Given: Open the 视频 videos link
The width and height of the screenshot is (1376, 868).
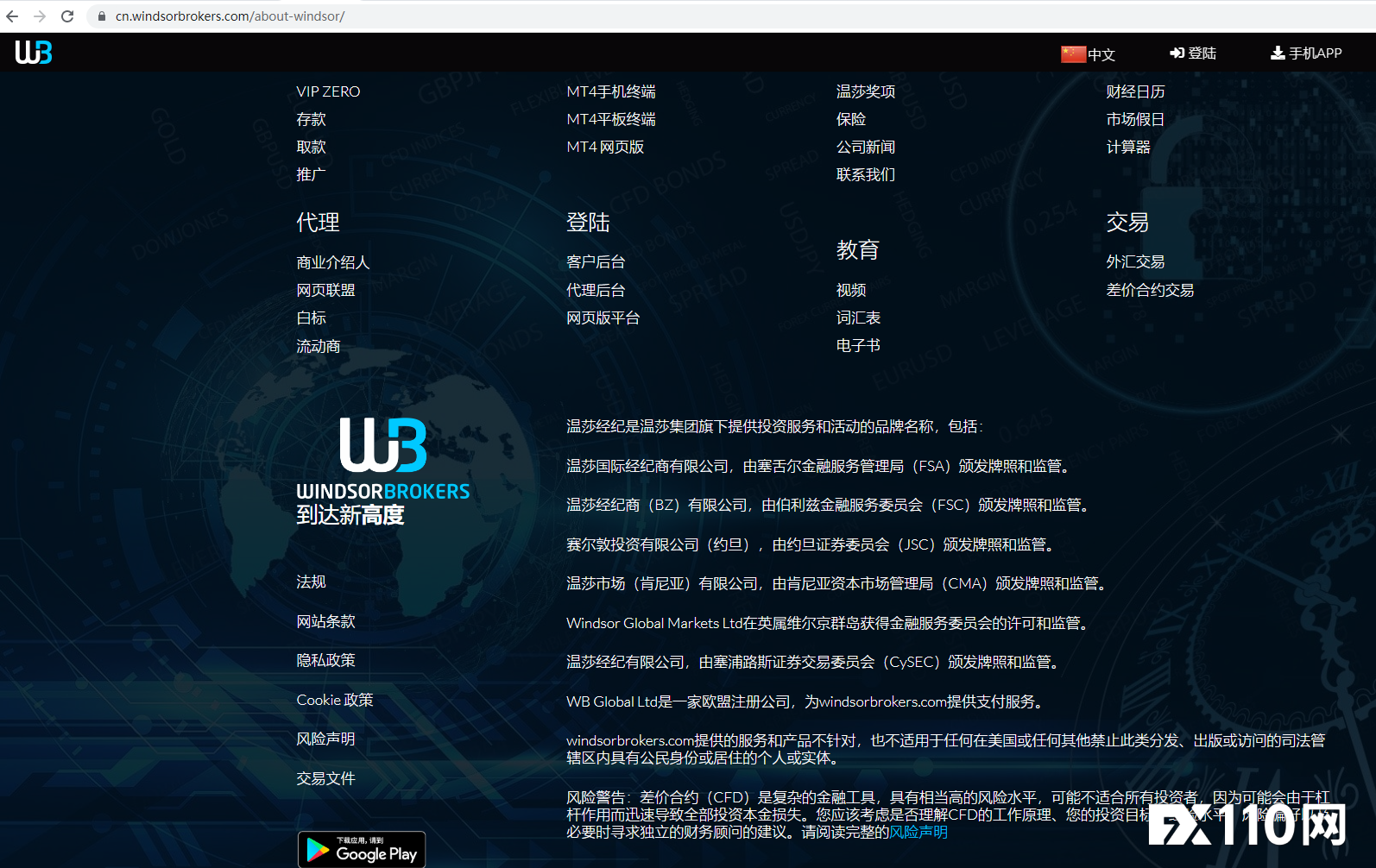Looking at the screenshot, I should 851,290.
